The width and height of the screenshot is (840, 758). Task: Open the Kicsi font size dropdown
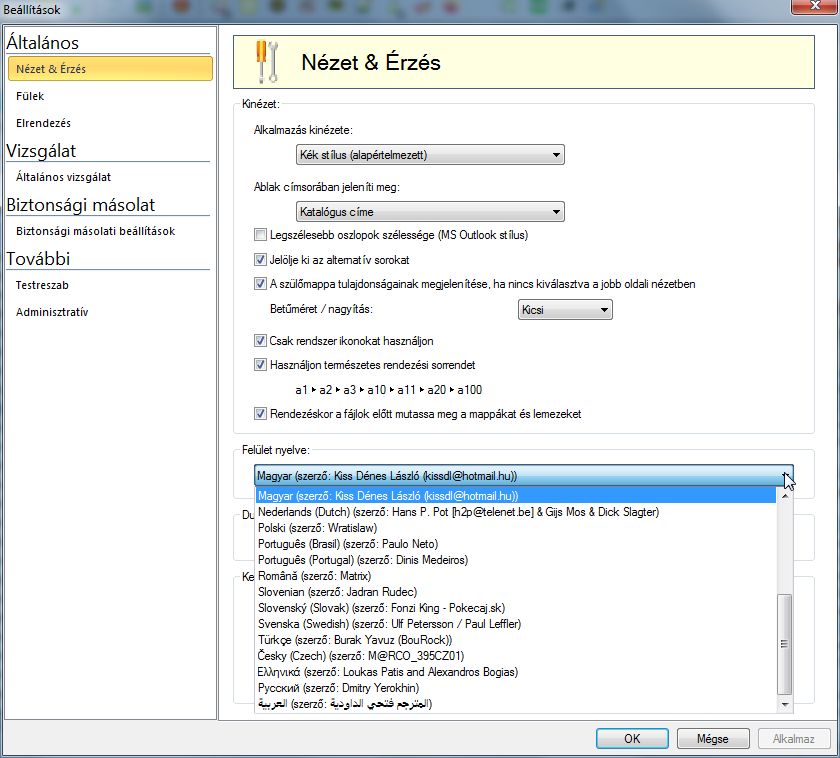point(564,311)
